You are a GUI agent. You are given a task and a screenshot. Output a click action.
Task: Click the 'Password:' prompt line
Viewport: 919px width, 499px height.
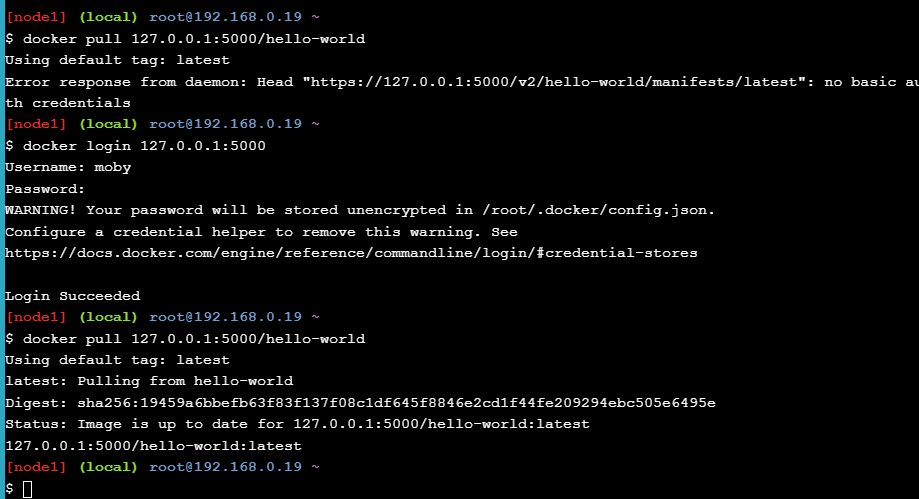pyautogui.click(x=45, y=189)
